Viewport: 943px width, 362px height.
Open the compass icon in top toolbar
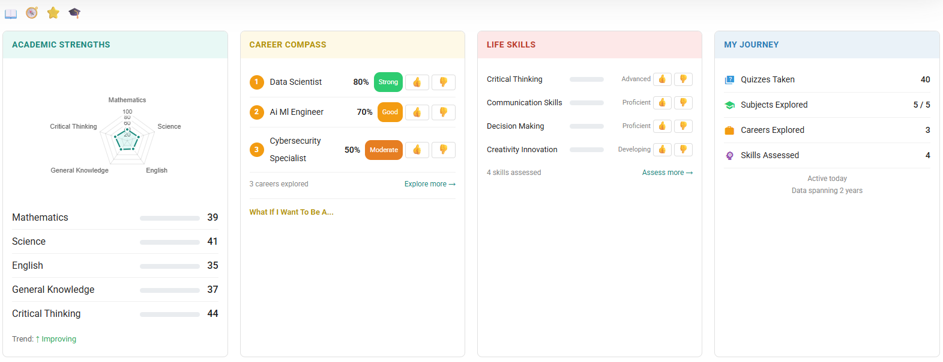[32, 13]
